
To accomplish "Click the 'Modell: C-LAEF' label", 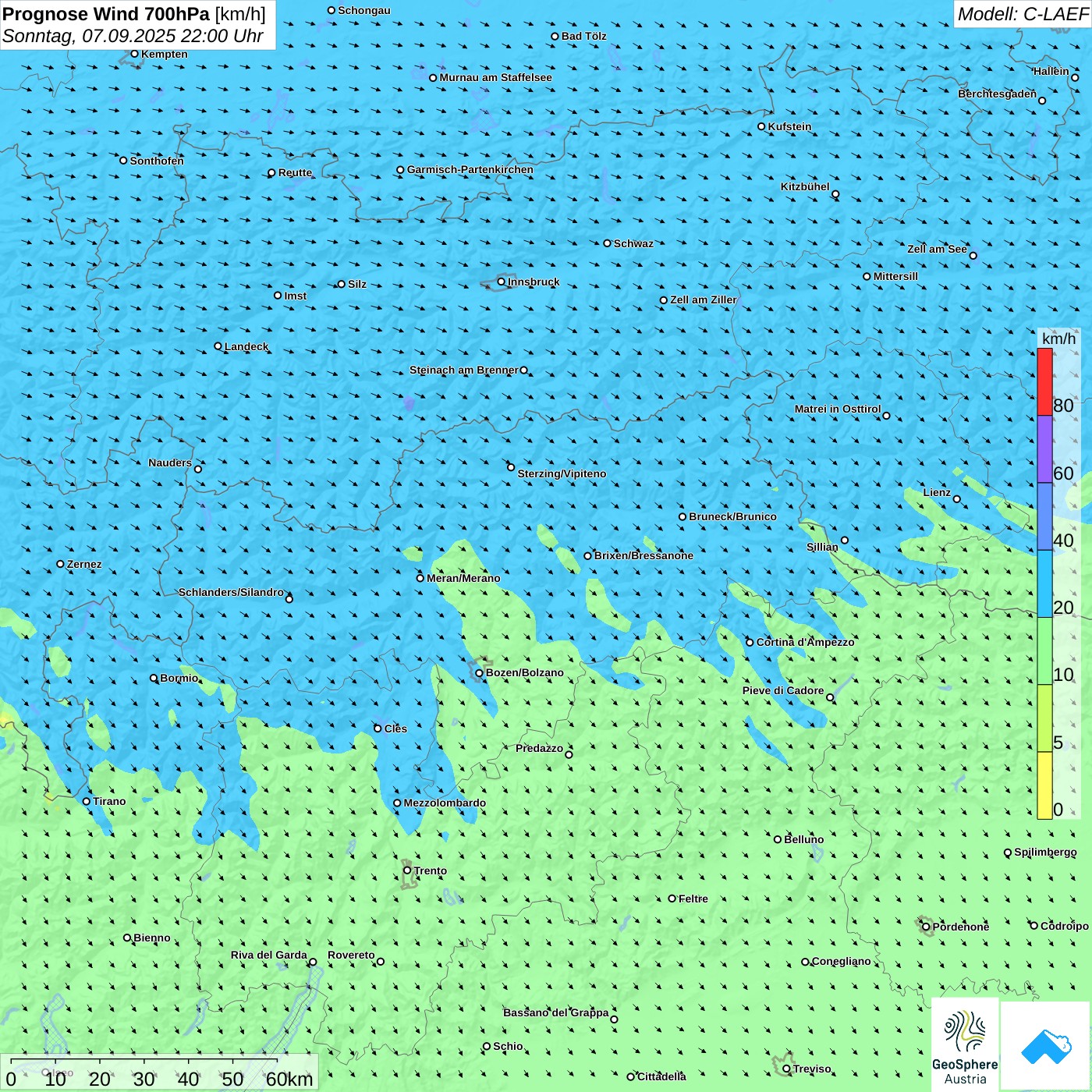I will coord(1023,14).
